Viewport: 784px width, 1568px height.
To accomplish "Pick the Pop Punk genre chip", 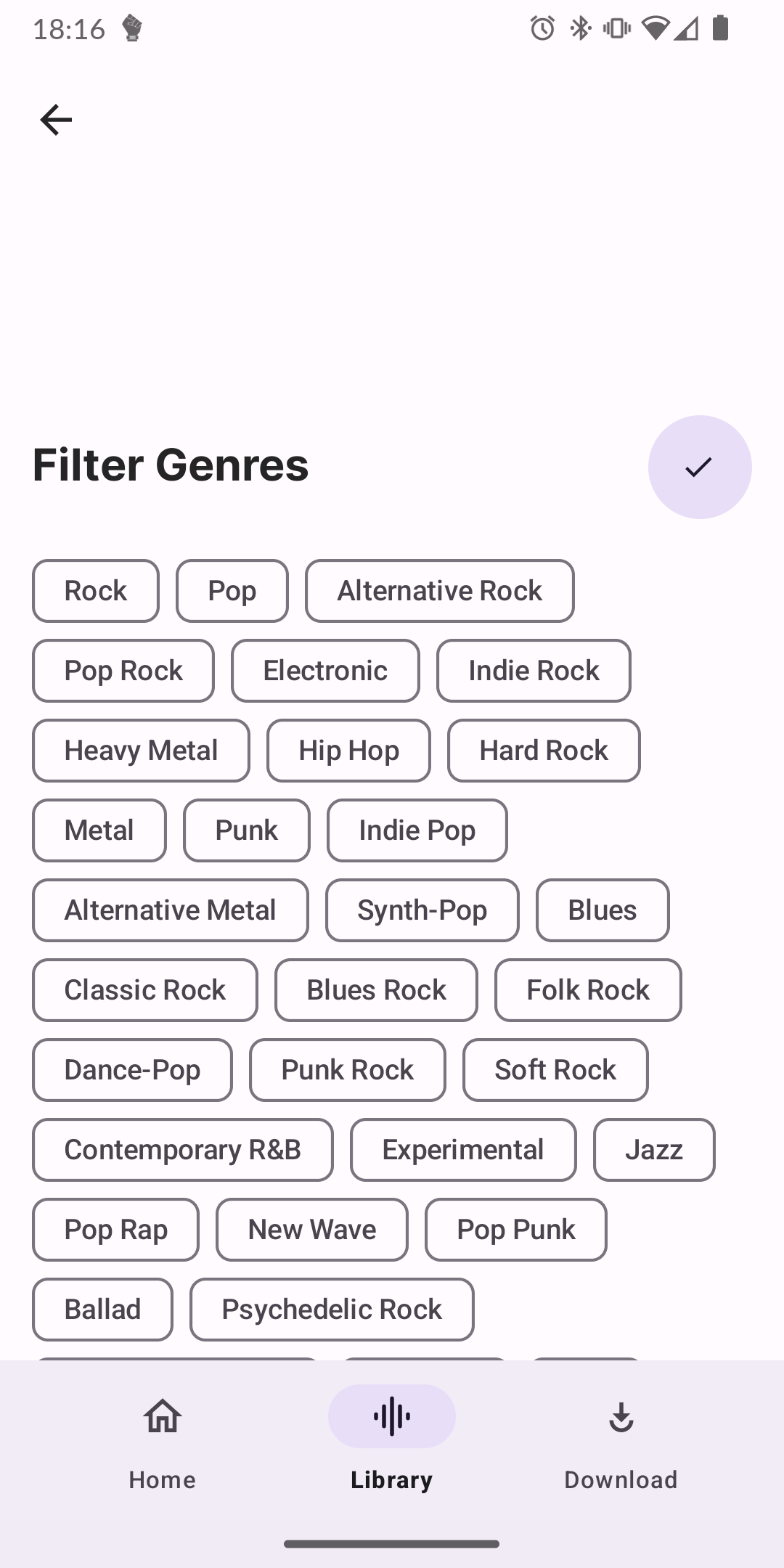I will [x=515, y=1230].
